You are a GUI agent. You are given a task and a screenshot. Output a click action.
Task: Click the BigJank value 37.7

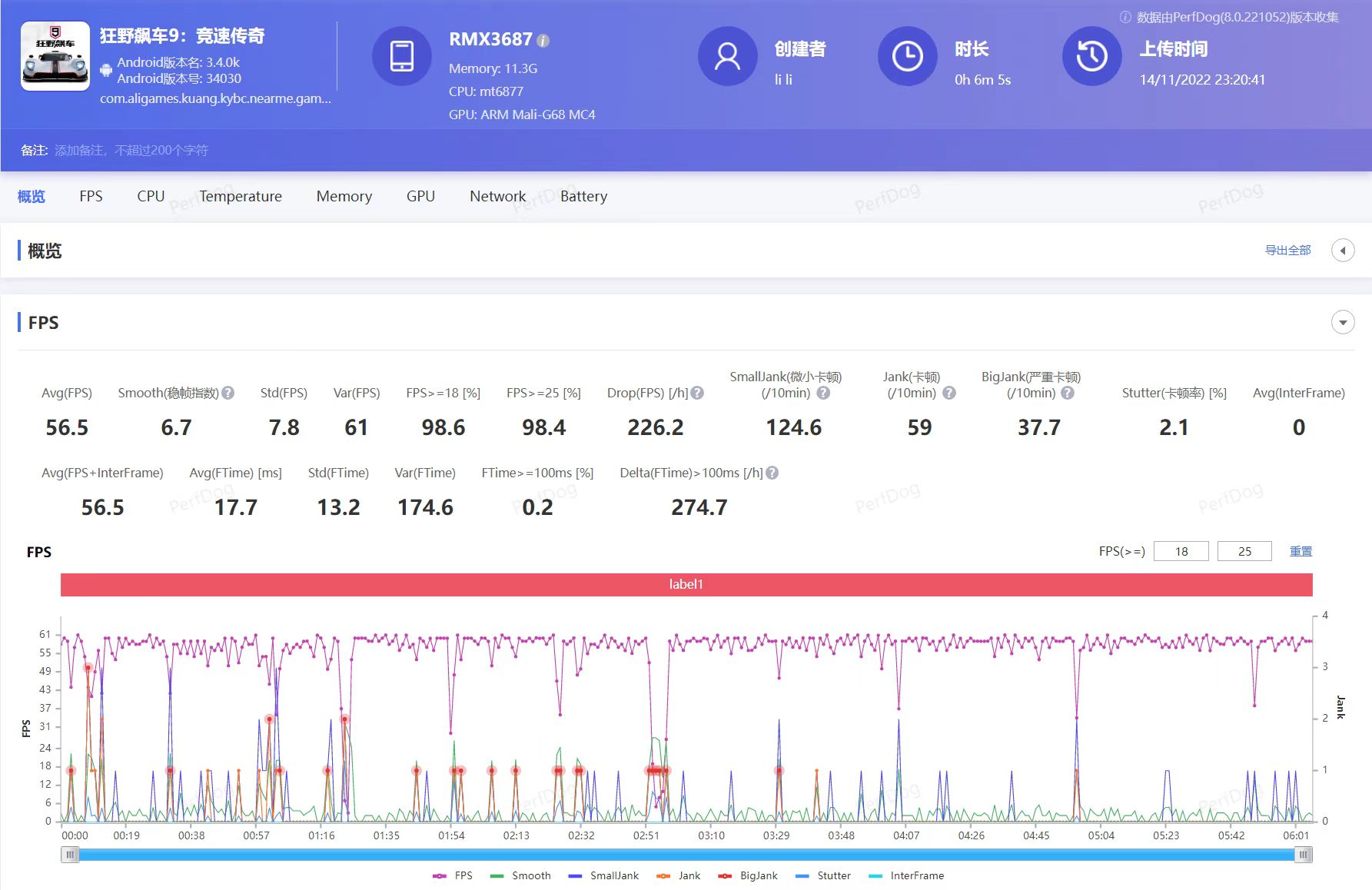pos(1039,427)
